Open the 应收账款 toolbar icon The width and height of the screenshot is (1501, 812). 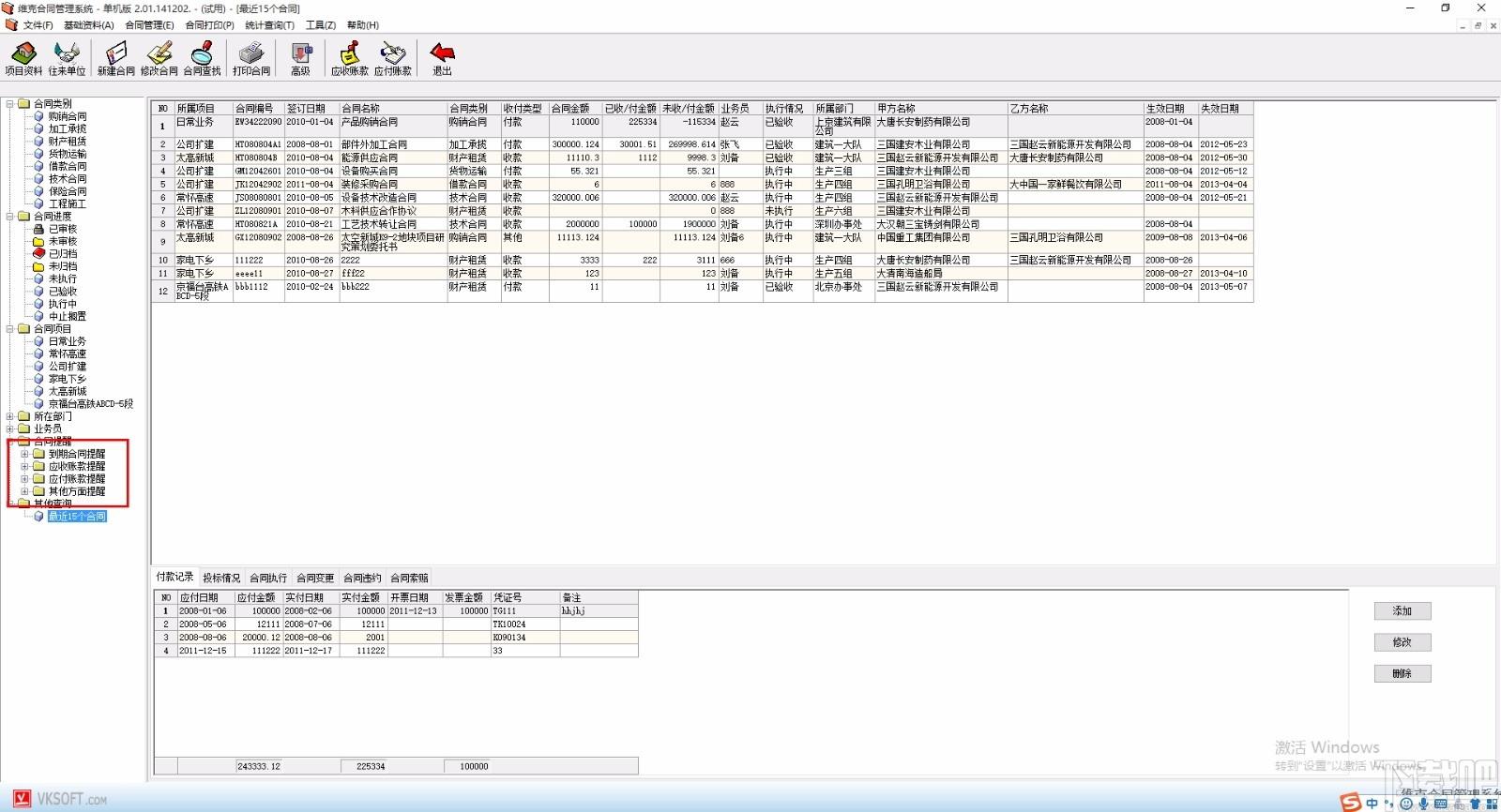click(x=349, y=57)
